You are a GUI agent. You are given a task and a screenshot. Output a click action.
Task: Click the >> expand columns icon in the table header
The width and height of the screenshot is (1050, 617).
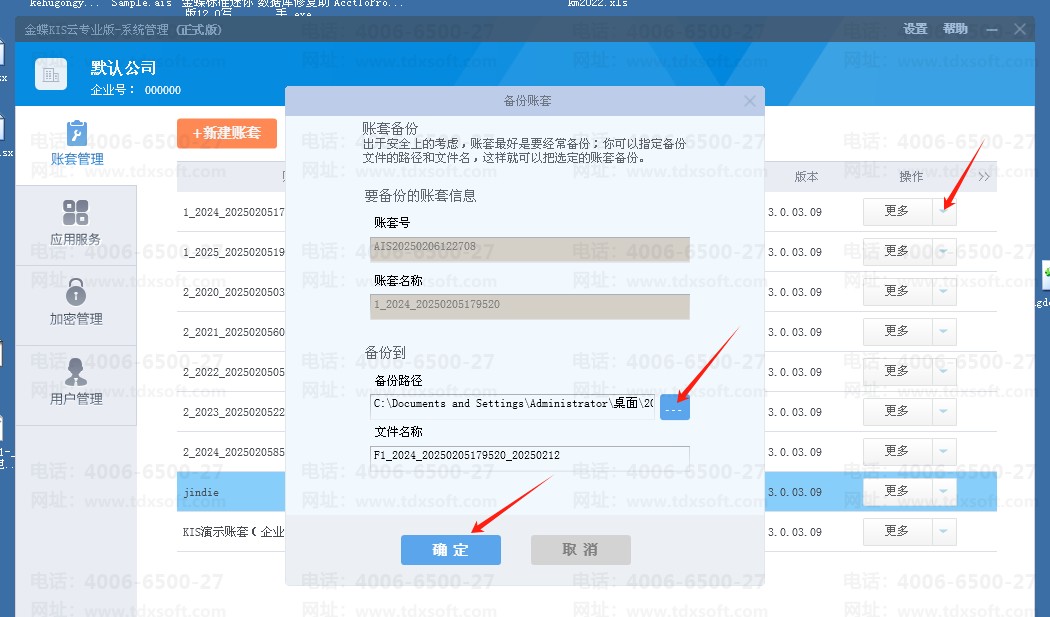pos(984,177)
